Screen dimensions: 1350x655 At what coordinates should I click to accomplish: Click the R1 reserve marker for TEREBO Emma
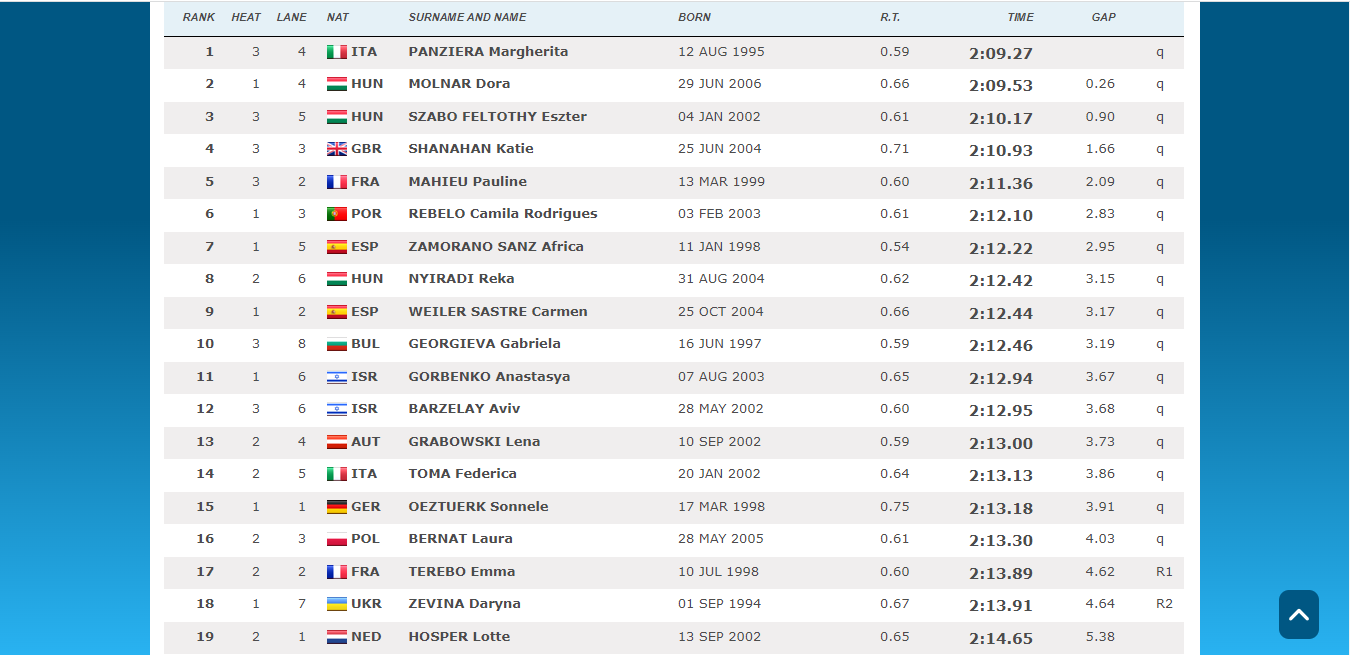click(x=1163, y=572)
